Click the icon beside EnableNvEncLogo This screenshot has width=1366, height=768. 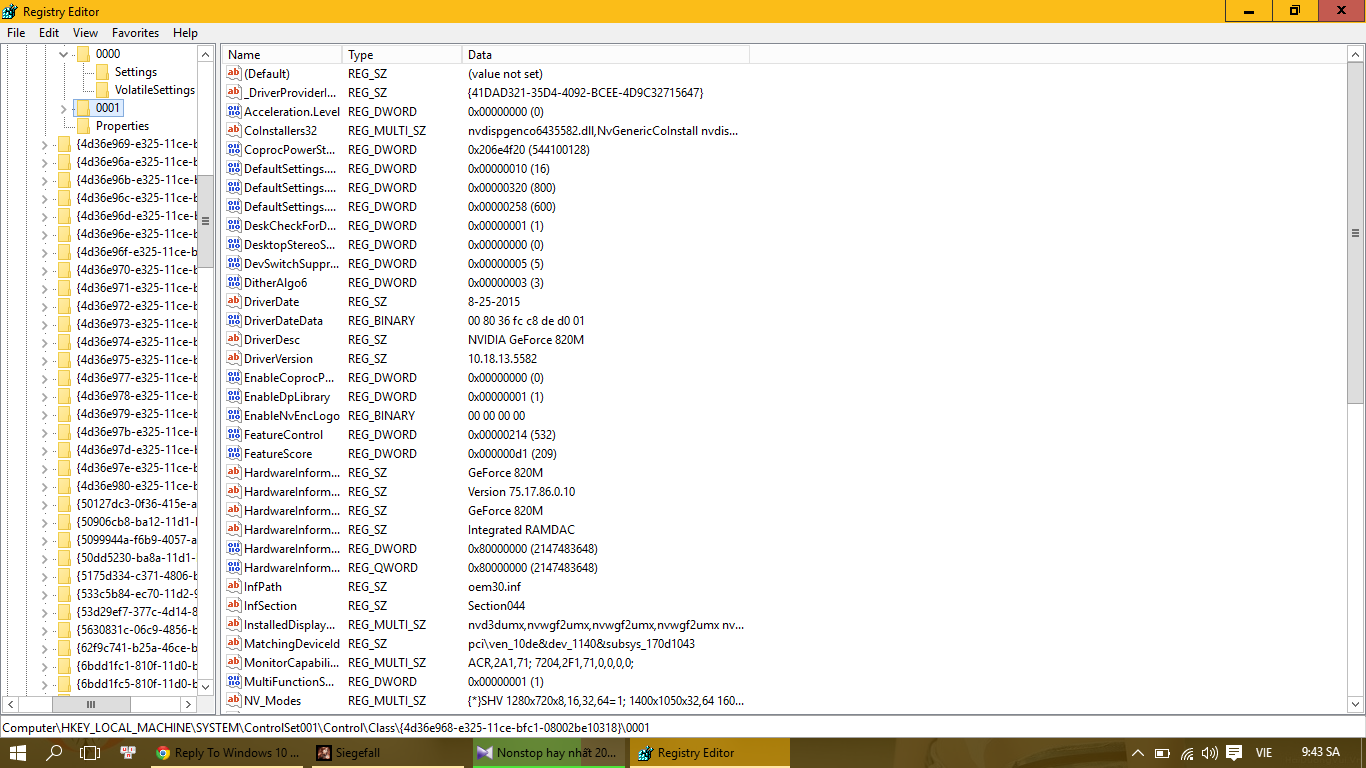click(234, 416)
